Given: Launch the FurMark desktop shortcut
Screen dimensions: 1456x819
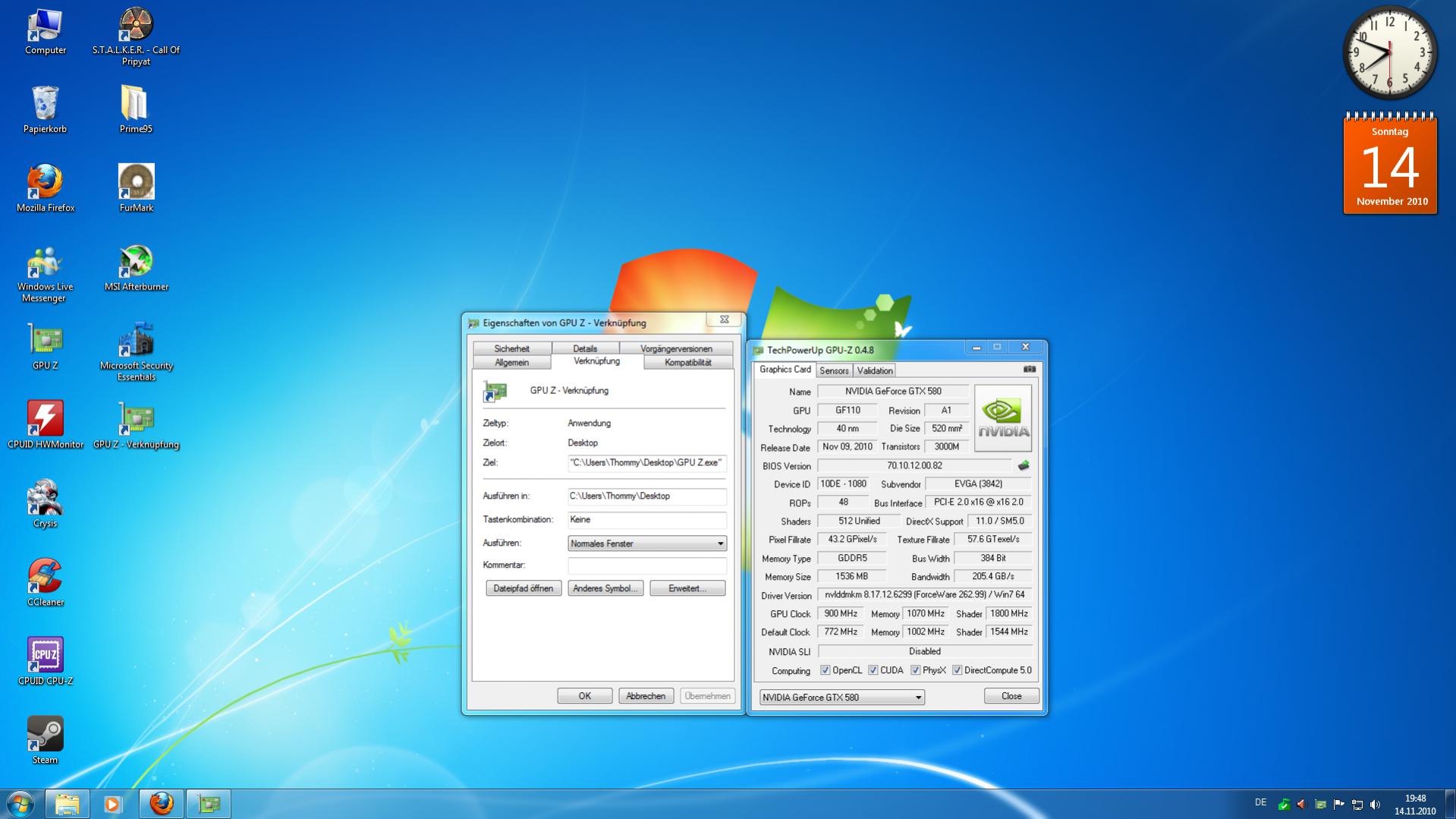Looking at the screenshot, I should [x=136, y=189].
